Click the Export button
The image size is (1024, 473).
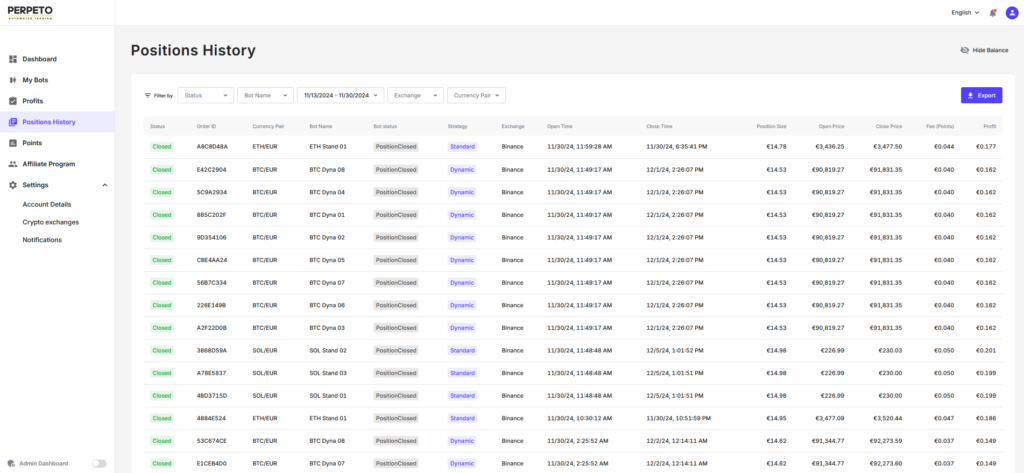coord(982,95)
